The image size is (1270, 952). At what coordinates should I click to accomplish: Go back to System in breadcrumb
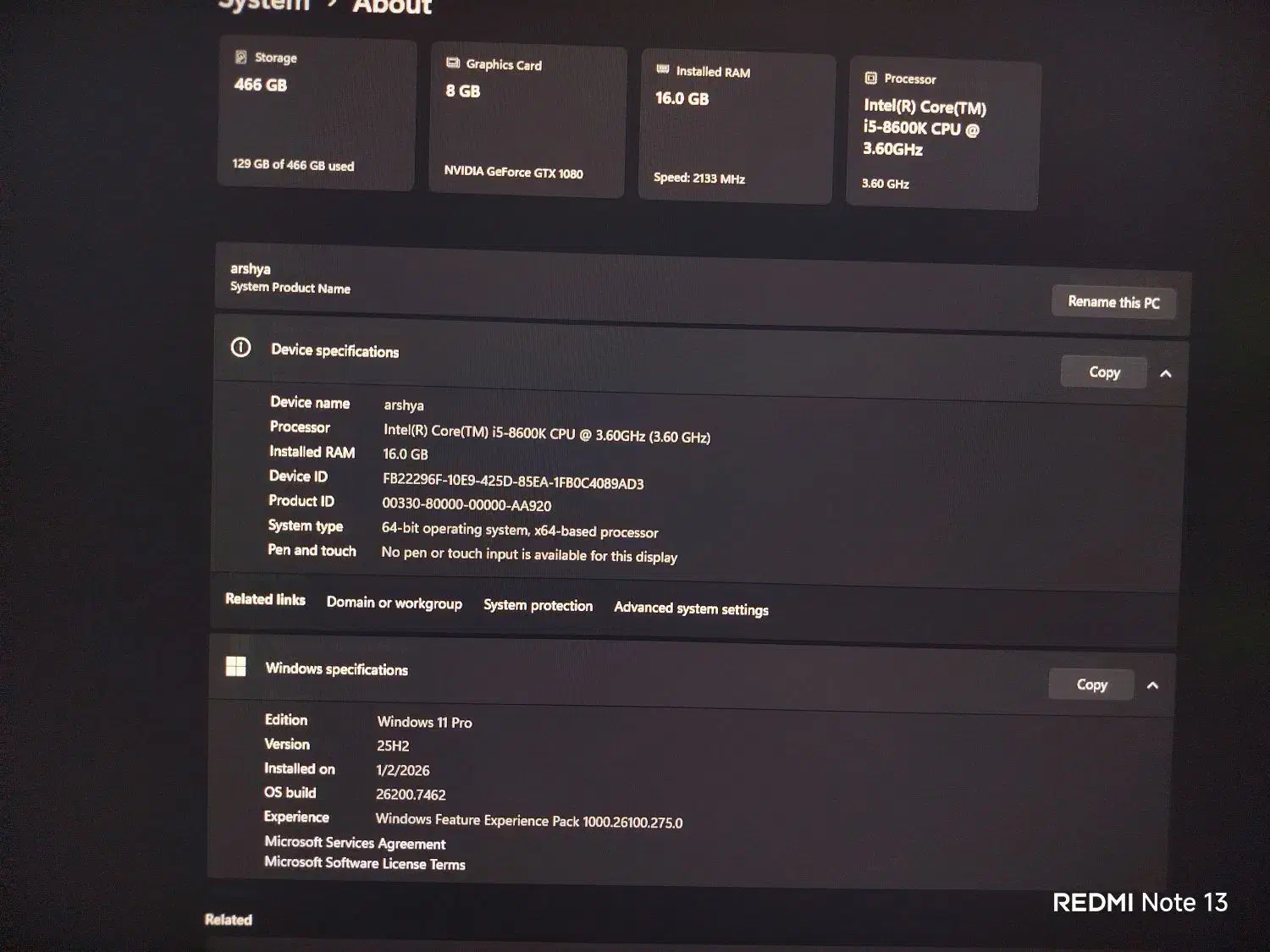pyautogui.click(x=263, y=5)
